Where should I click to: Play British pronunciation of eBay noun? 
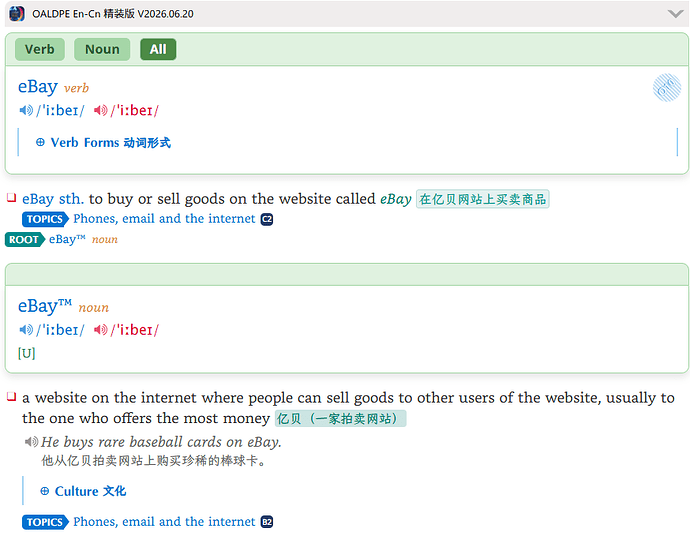(26, 330)
